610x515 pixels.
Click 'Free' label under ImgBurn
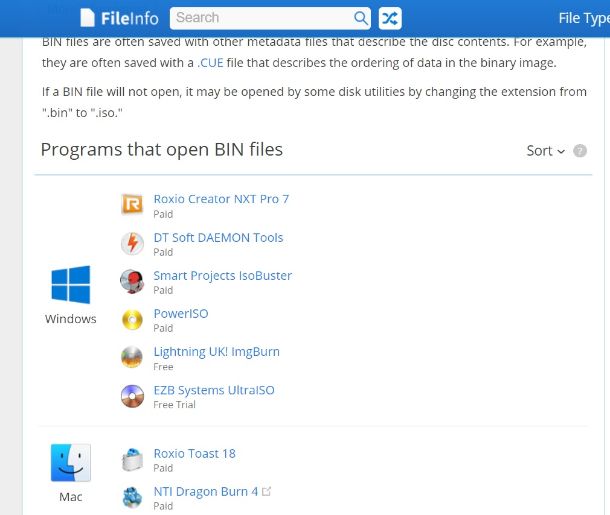[163, 367]
